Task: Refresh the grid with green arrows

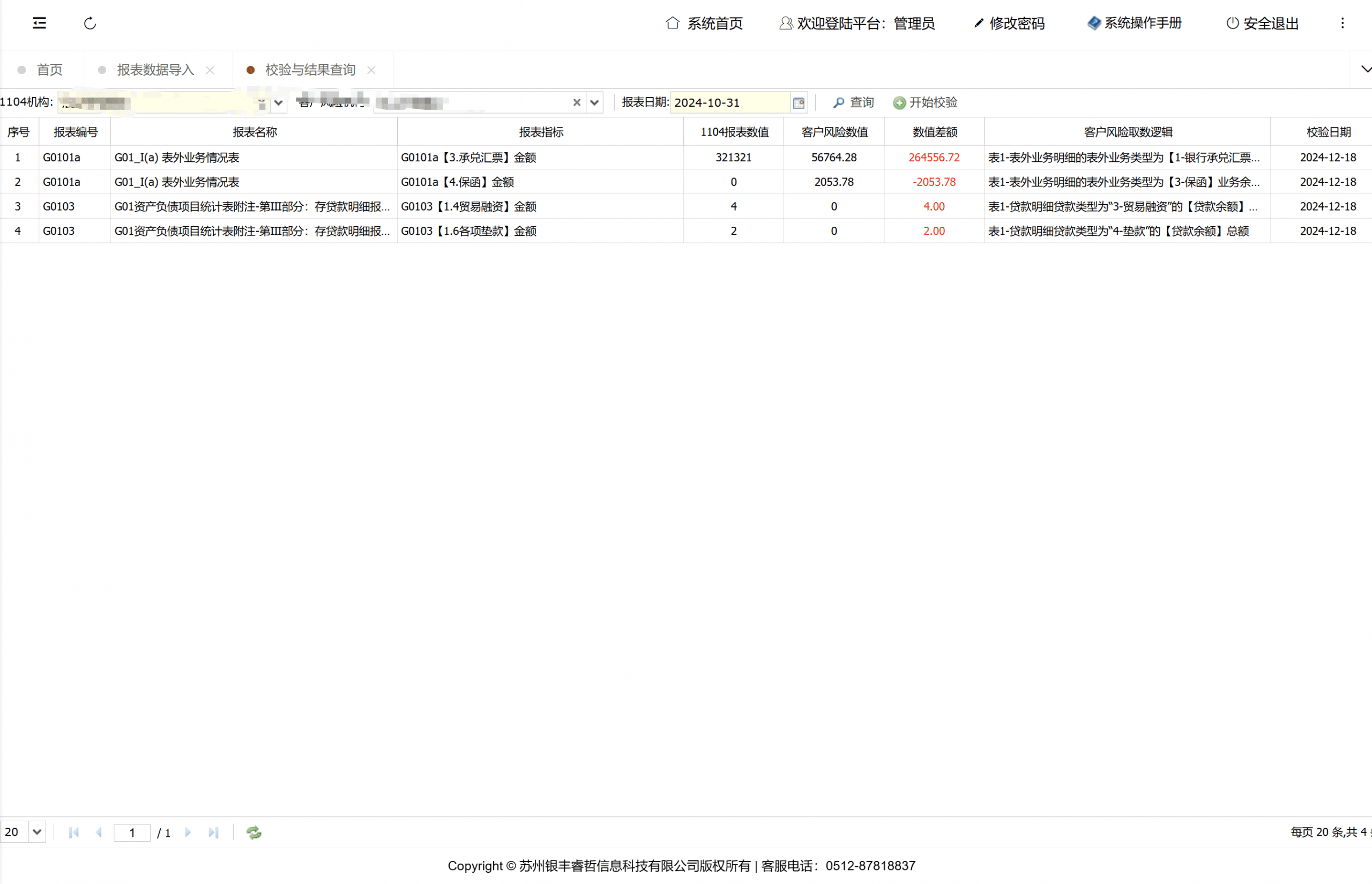Action: 253,833
